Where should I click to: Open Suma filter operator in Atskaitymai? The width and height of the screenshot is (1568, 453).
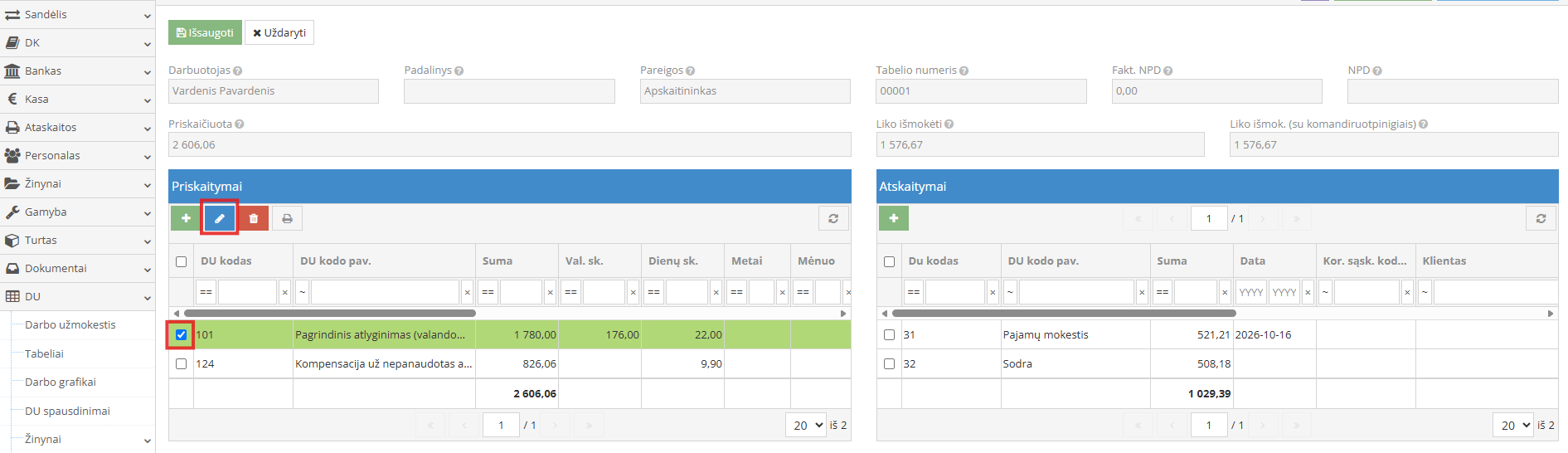point(1163,292)
